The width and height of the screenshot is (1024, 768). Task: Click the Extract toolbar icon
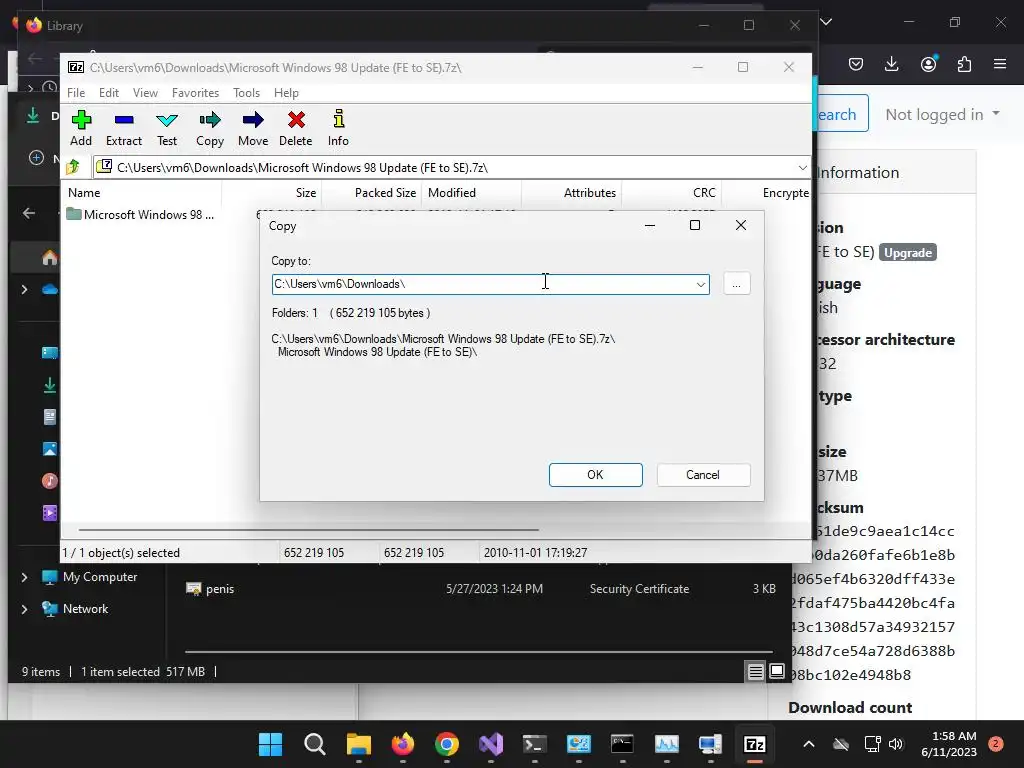click(123, 128)
